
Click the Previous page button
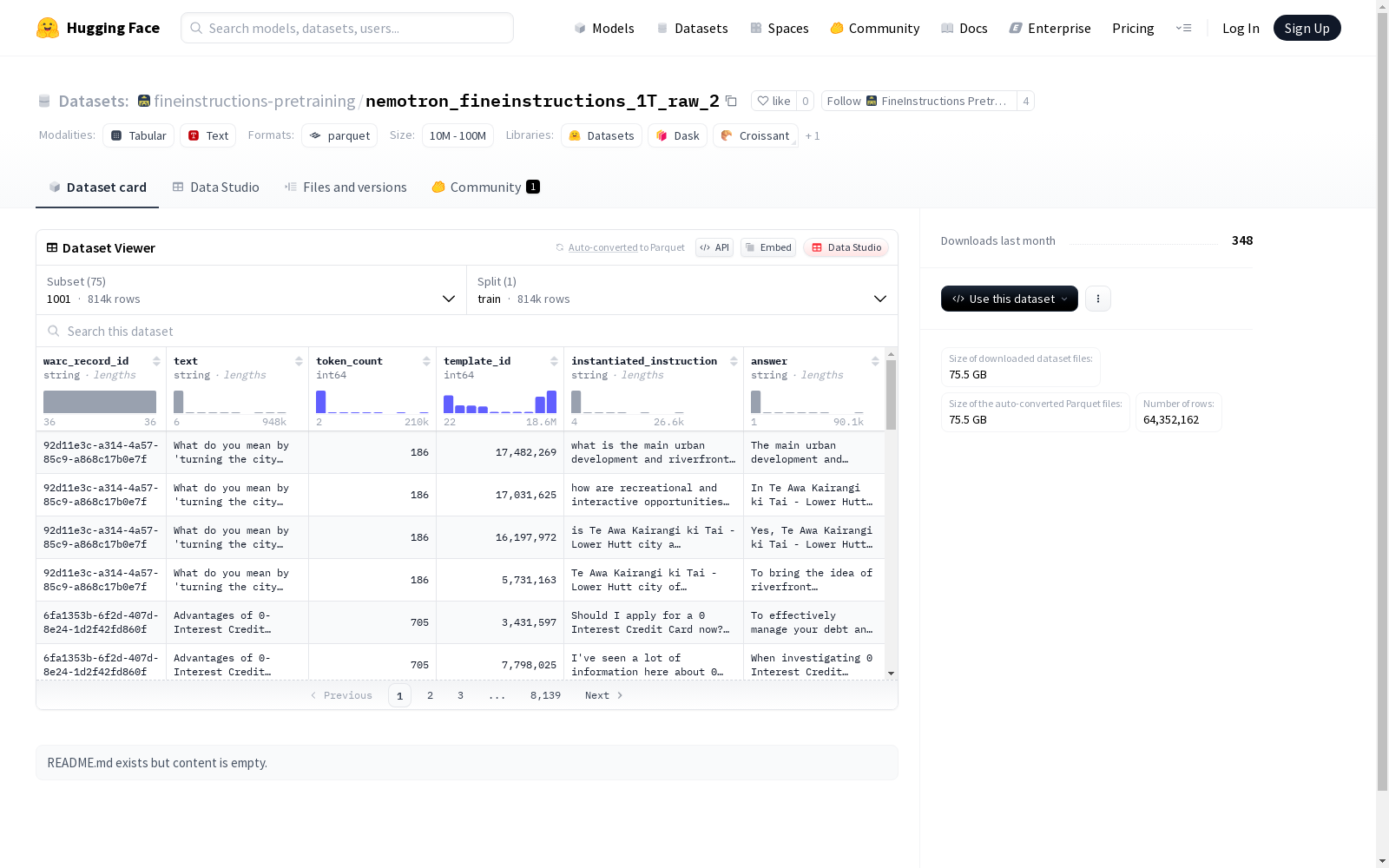tap(341, 695)
